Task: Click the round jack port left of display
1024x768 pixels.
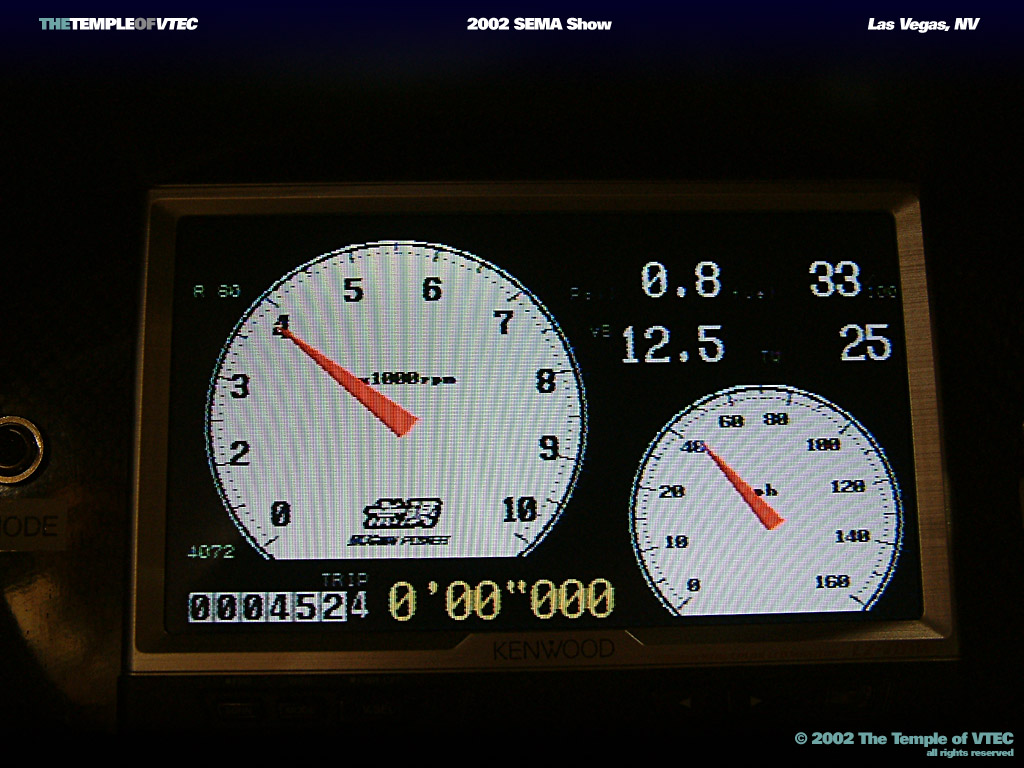Action: click(x=16, y=449)
